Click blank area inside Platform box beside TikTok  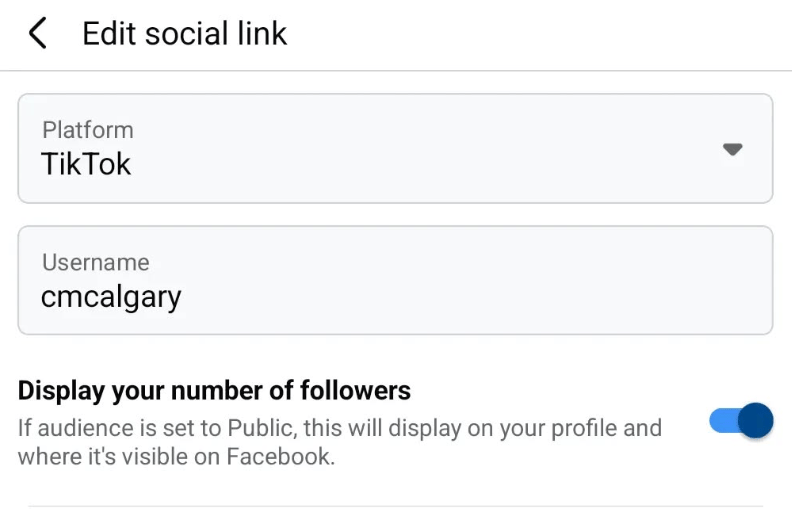[x=420, y=164]
